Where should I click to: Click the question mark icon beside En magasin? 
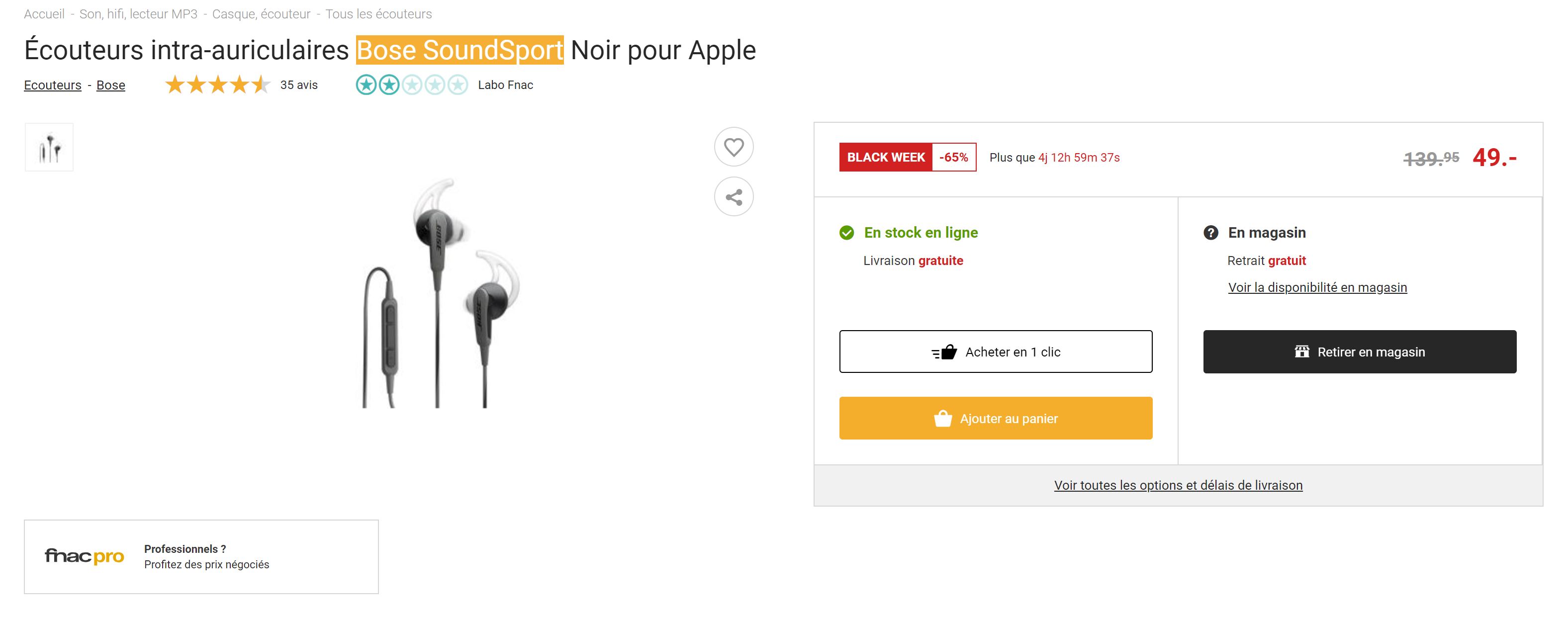[1211, 232]
